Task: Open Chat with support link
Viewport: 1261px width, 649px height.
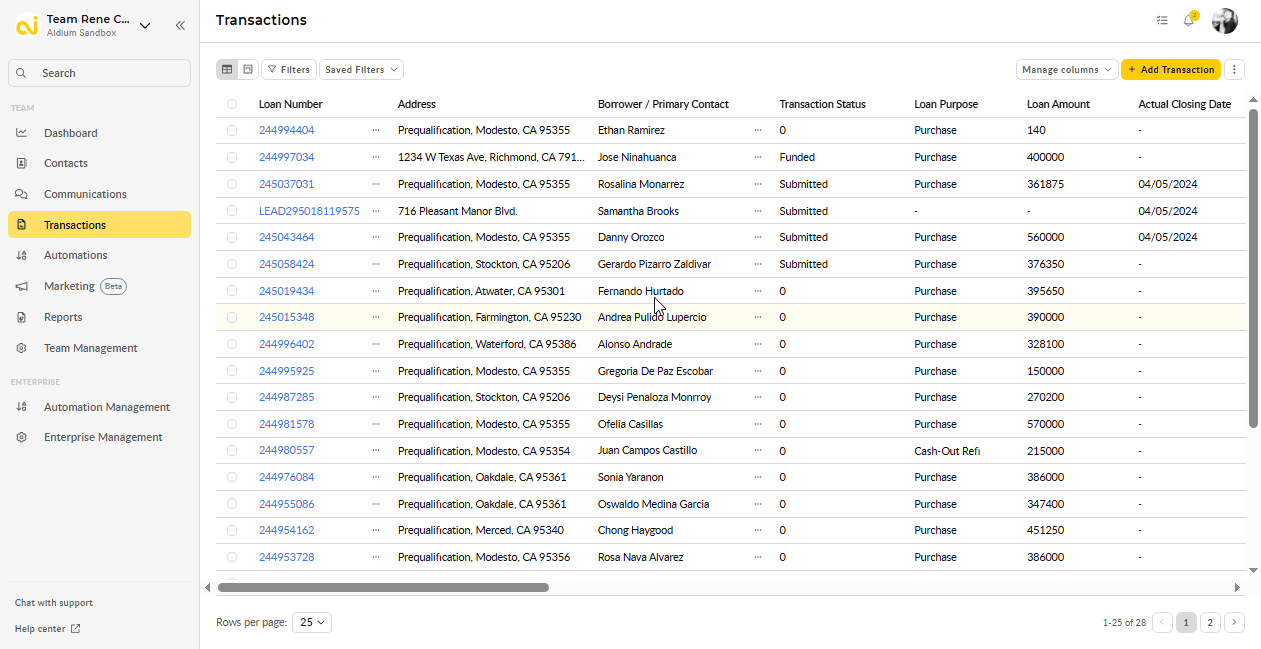Action: click(54, 603)
